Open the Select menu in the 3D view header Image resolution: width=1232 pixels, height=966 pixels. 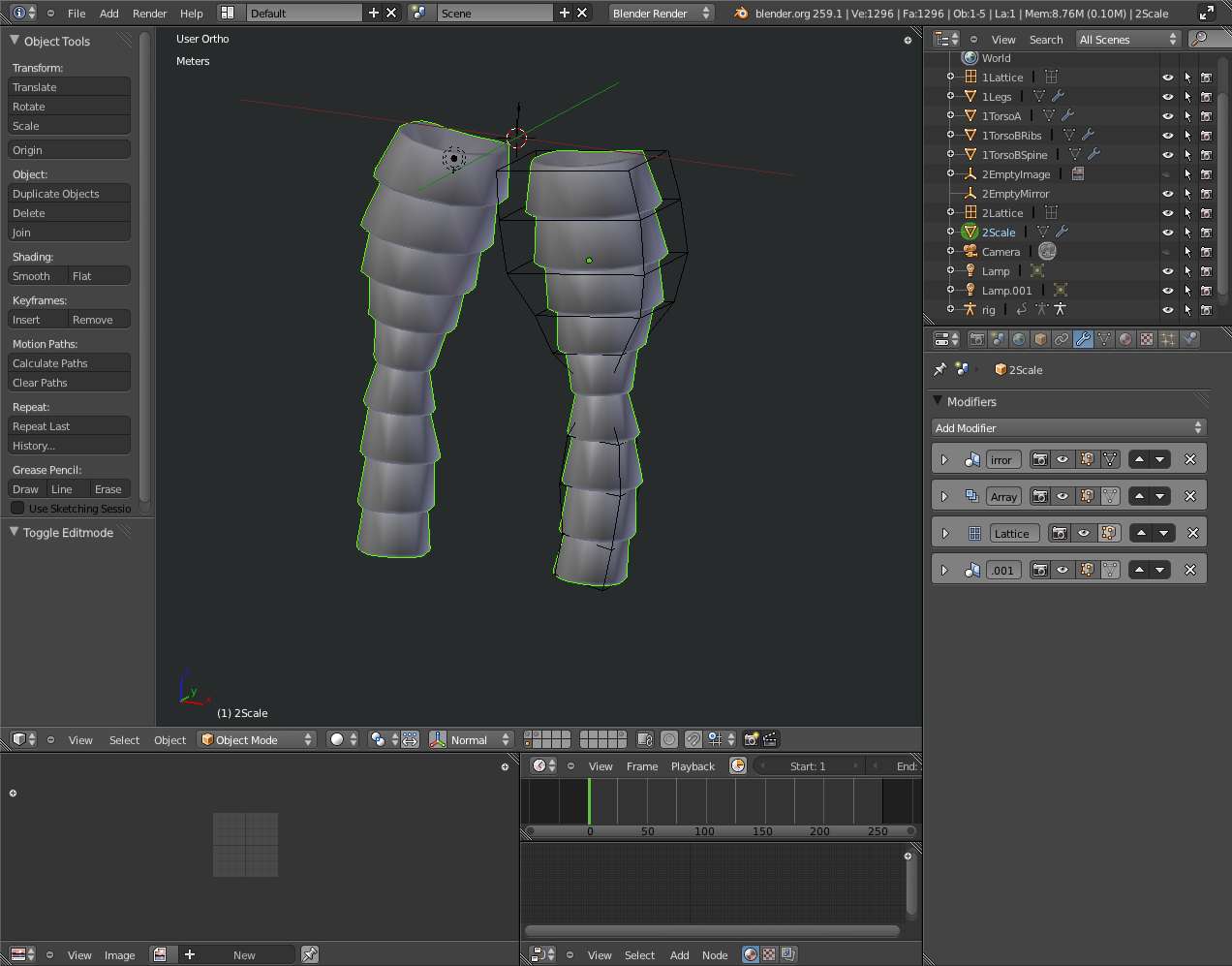124,739
